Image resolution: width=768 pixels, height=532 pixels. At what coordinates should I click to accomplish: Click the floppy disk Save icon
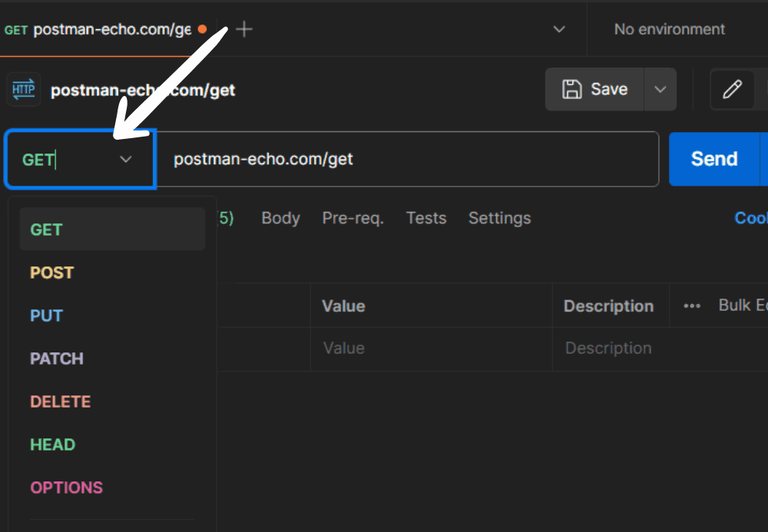(x=572, y=90)
